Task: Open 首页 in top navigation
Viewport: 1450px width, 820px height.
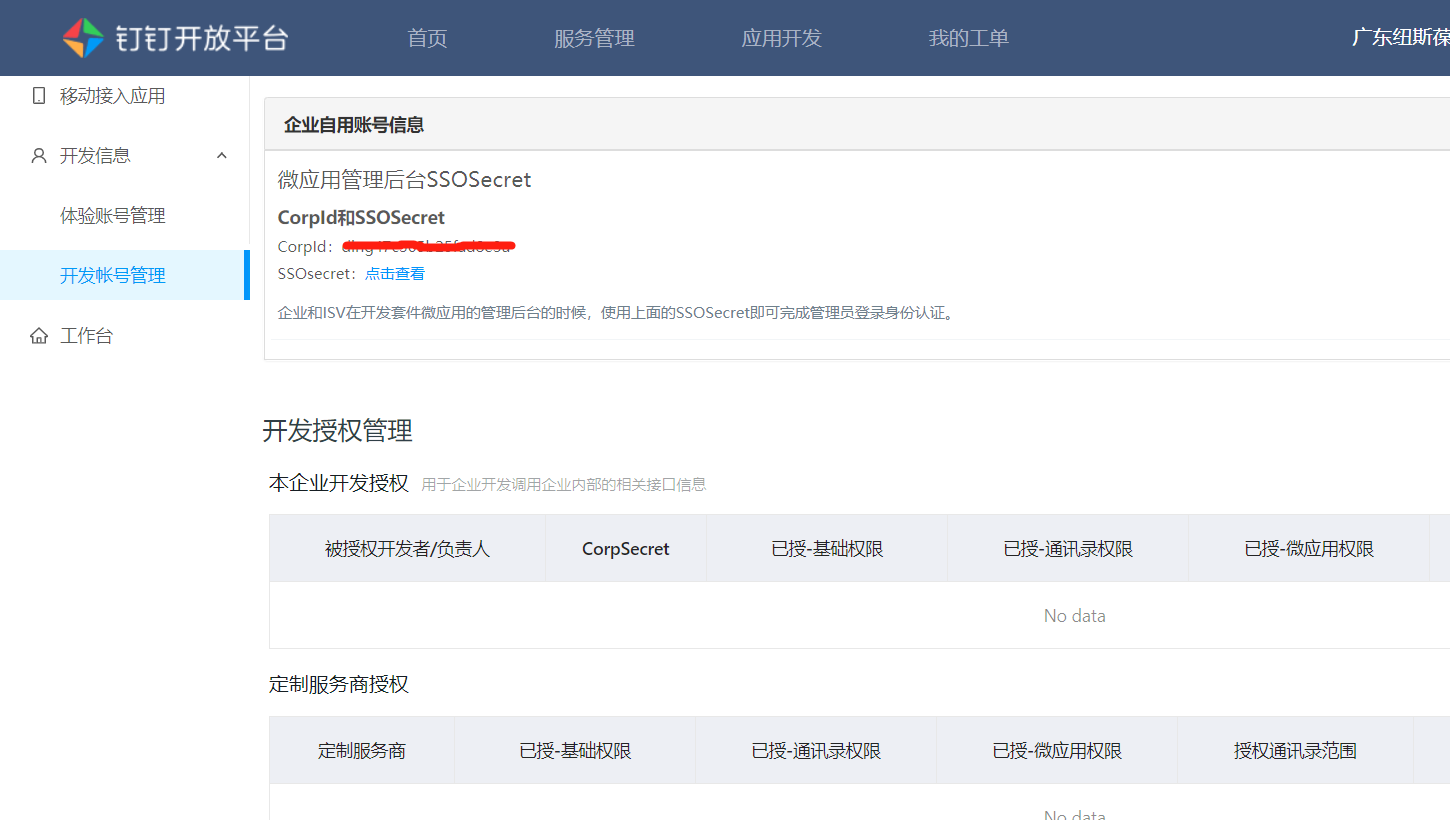Action: click(x=427, y=38)
